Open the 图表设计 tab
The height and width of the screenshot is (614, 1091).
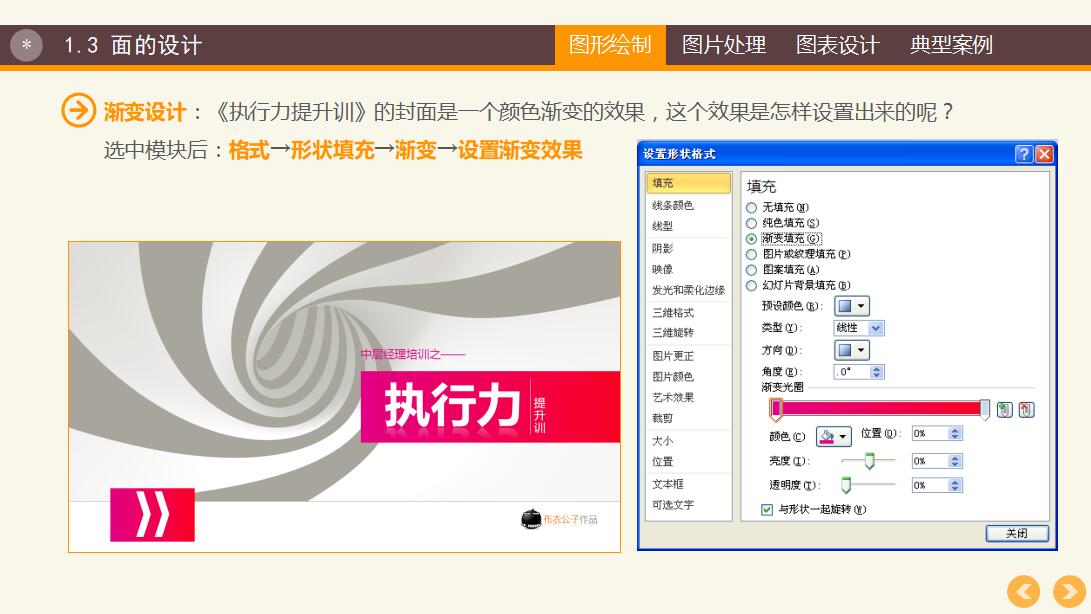click(837, 45)
